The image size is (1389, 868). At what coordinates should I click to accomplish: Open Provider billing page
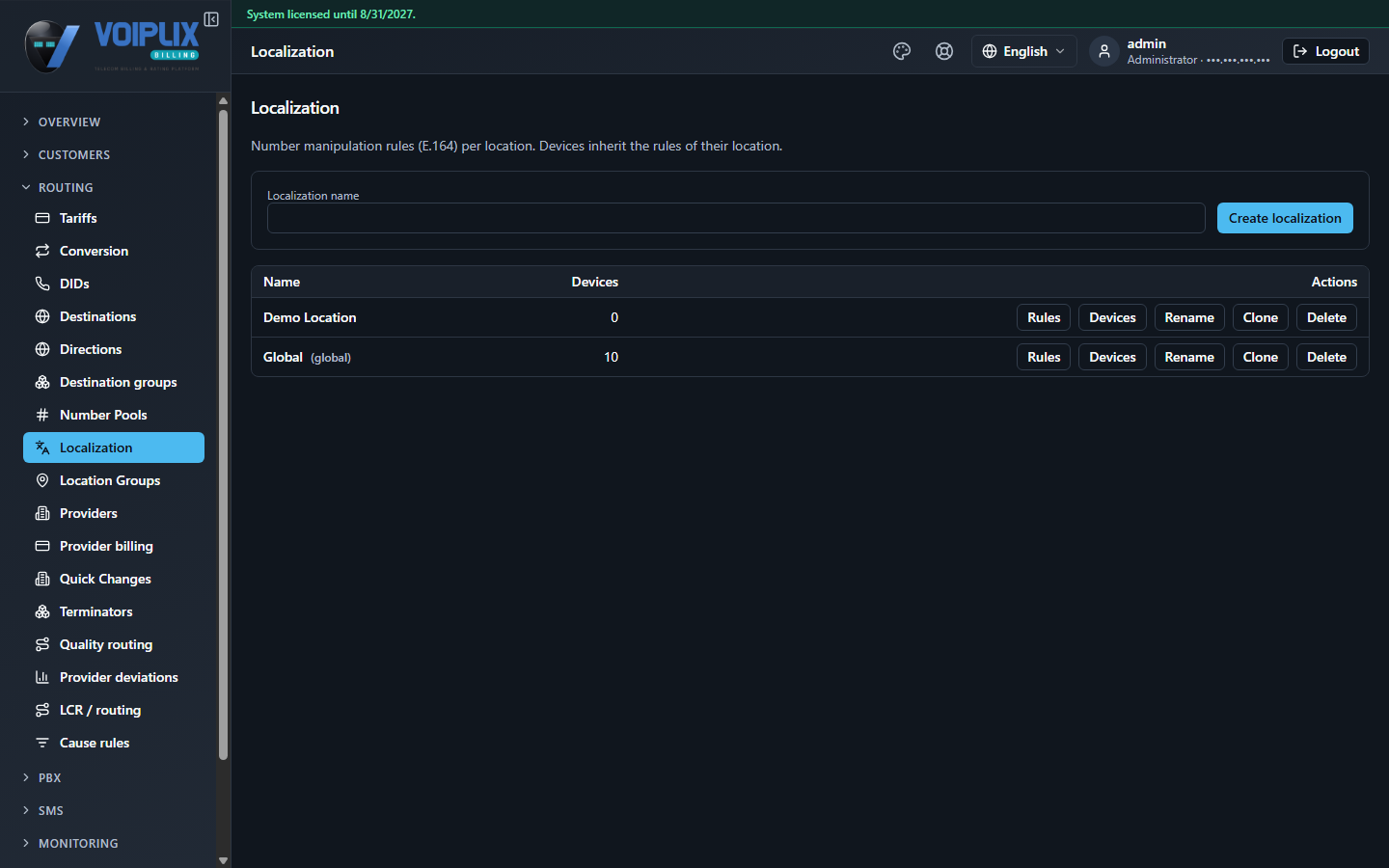pos(114,546)
